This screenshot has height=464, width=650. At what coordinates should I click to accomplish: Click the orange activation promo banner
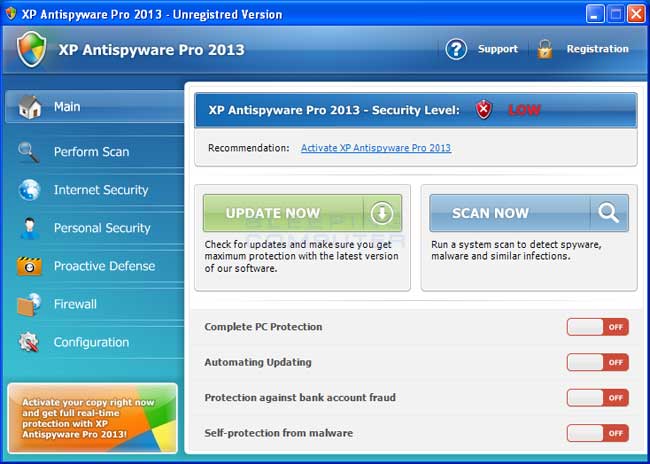coord(92,418)
